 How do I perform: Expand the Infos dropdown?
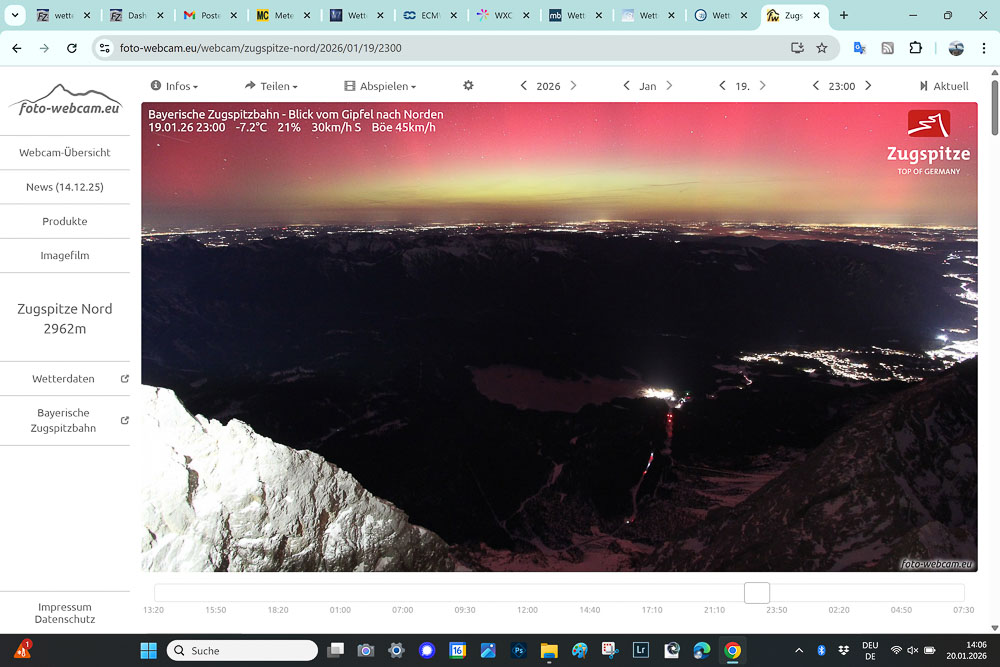174,86
